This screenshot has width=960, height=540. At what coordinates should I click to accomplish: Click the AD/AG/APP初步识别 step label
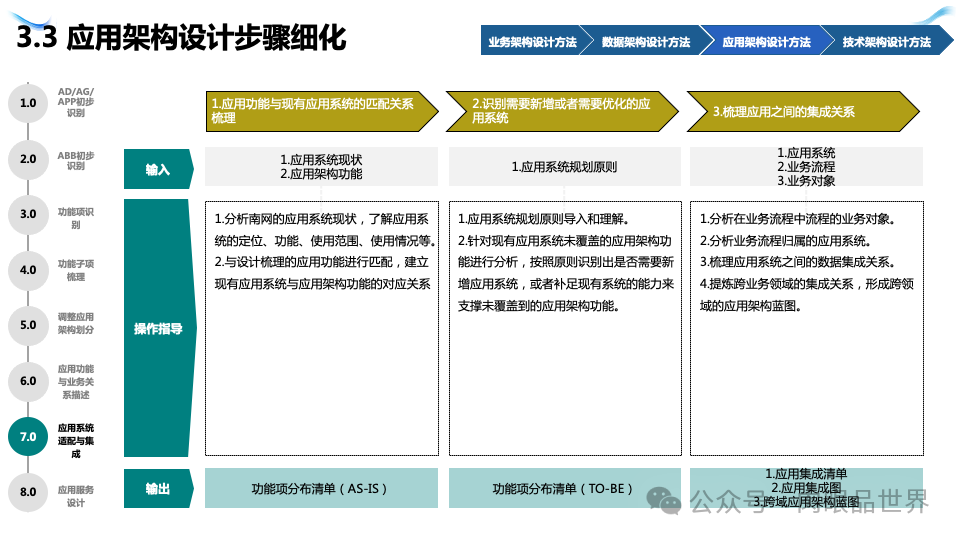click(76, 102)
